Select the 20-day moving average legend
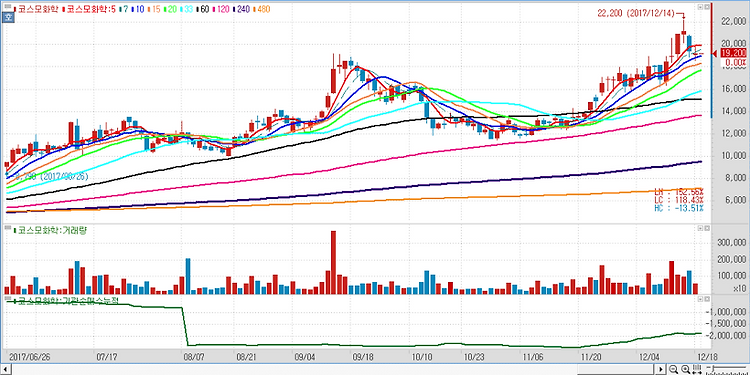The image size is (750, 375). point(170,9)
